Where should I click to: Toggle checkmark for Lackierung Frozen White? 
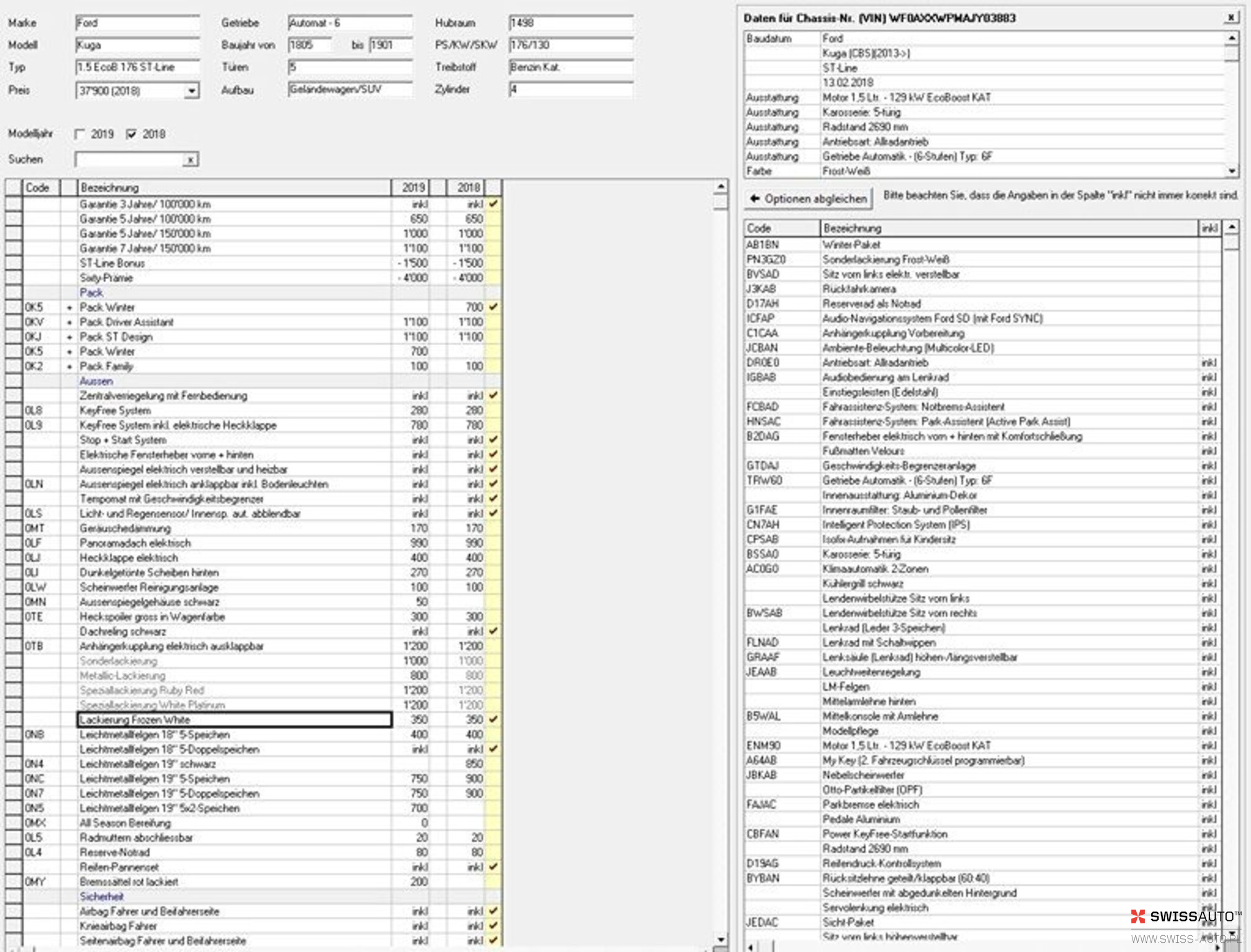pos(493,719)
